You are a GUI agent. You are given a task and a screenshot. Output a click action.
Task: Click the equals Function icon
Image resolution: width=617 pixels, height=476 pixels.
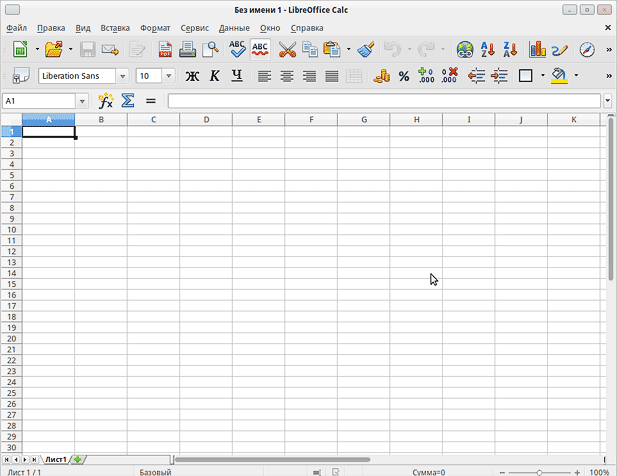pyautogui.click(x=150, y=101)
